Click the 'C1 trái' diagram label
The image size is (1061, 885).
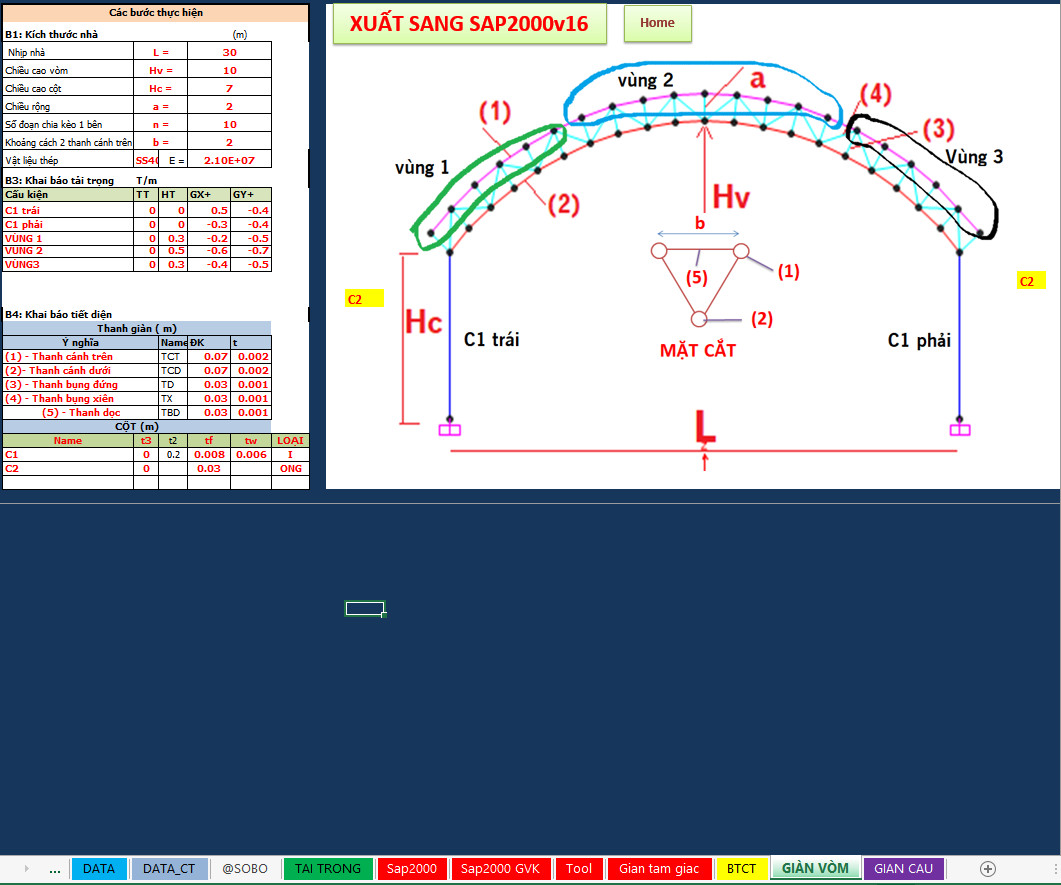[x=491, y=340]
